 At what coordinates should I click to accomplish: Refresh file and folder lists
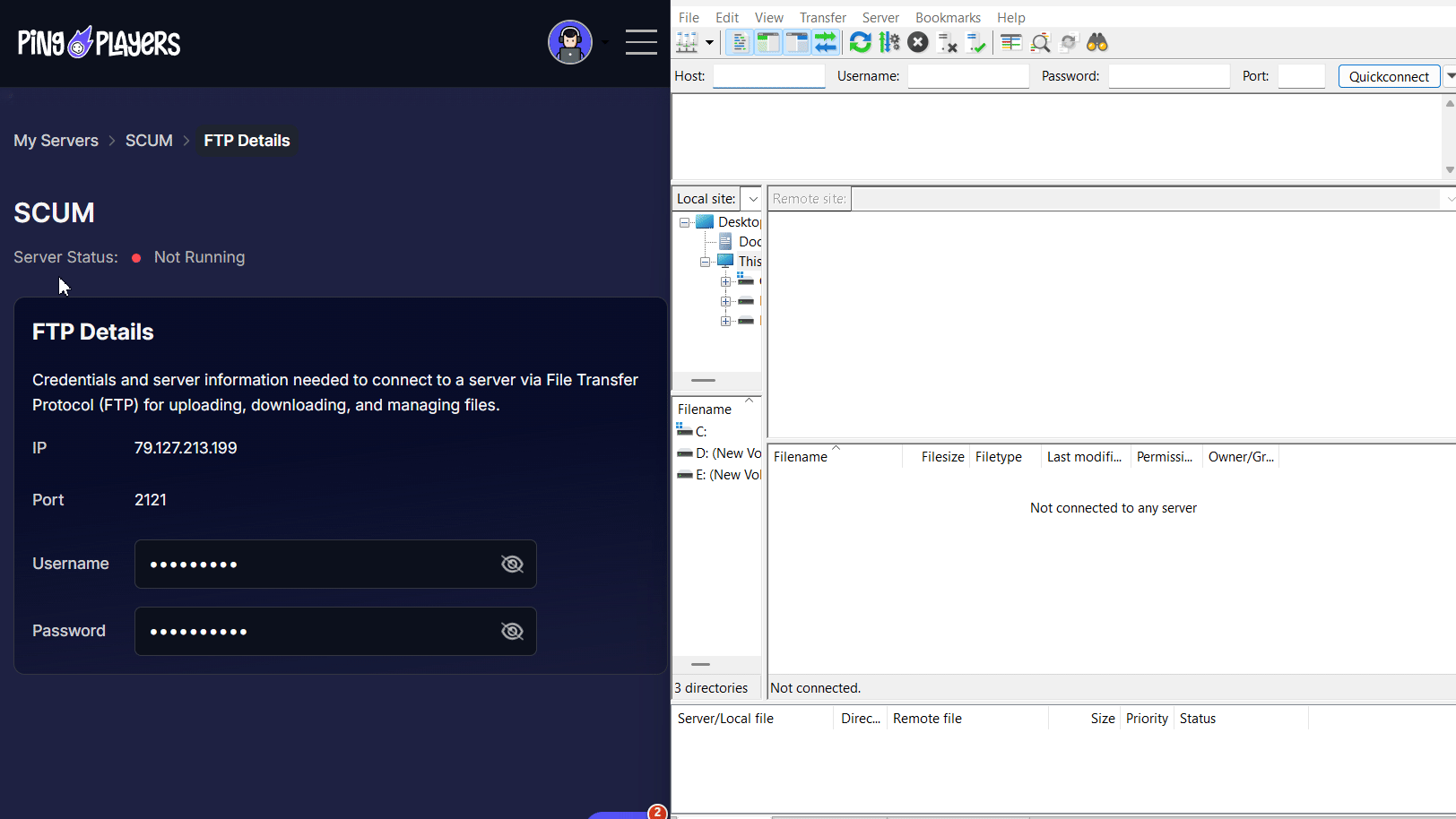[861, 42]
